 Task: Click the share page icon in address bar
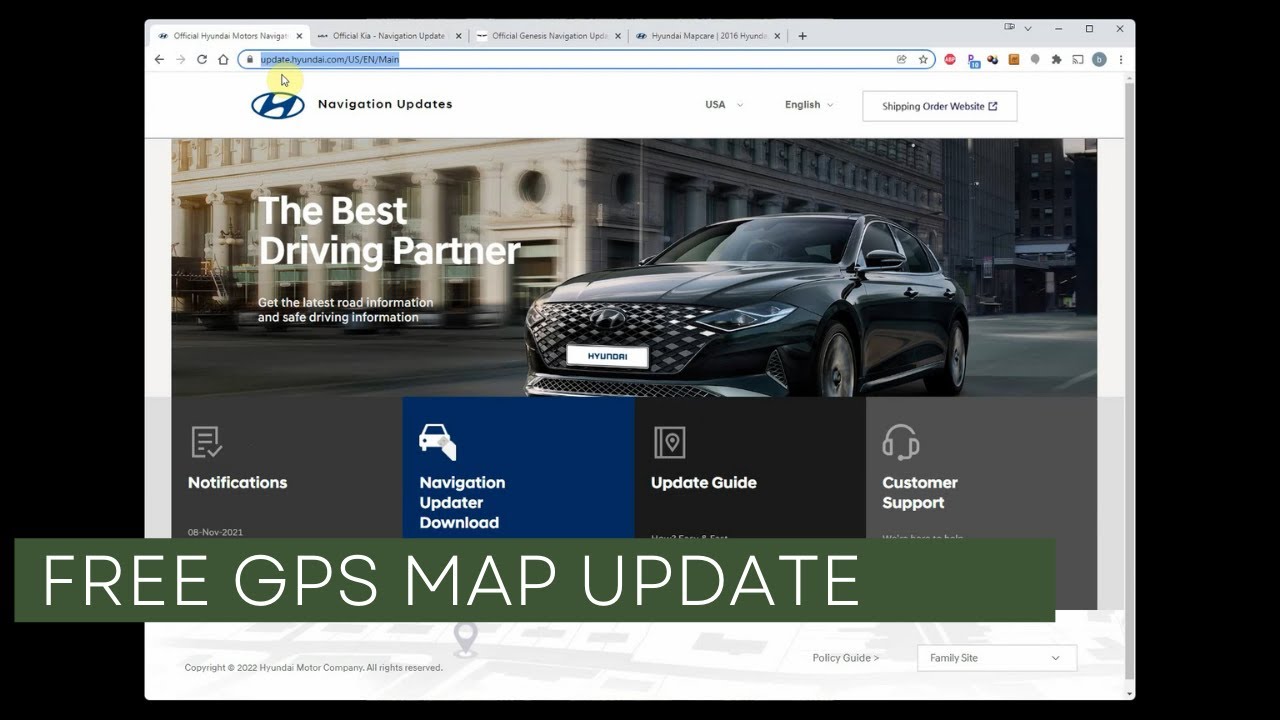click(901, 59)
